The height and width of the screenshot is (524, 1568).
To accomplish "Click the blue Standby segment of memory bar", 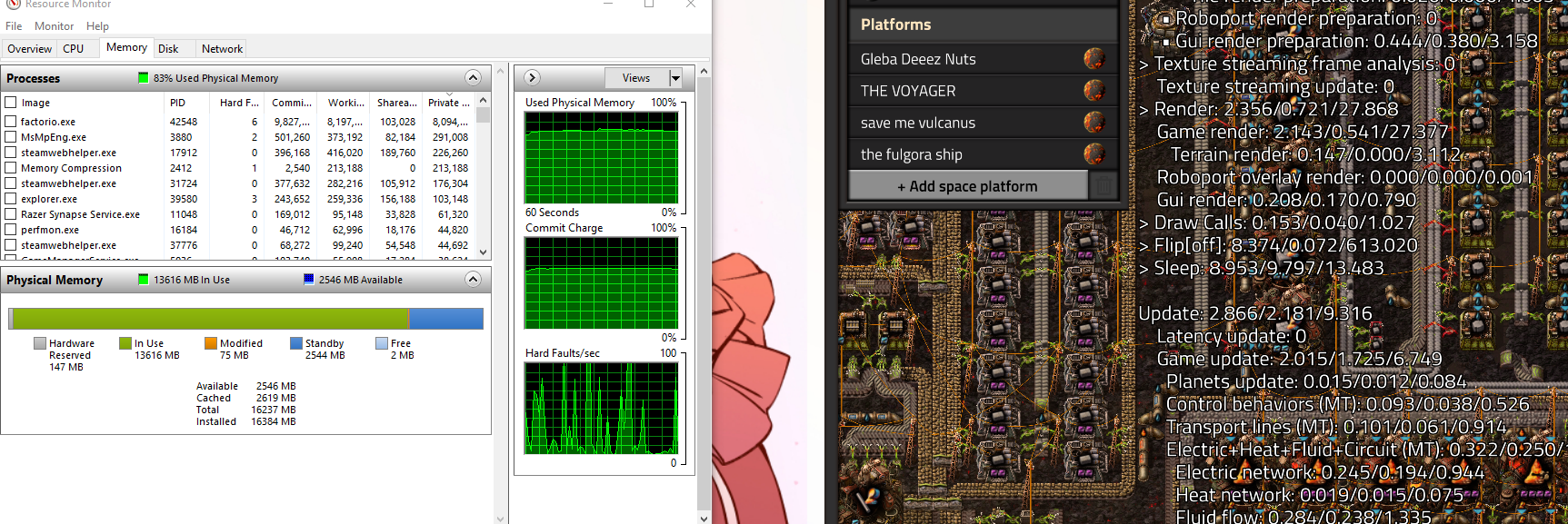I will [x=446, y=319].
